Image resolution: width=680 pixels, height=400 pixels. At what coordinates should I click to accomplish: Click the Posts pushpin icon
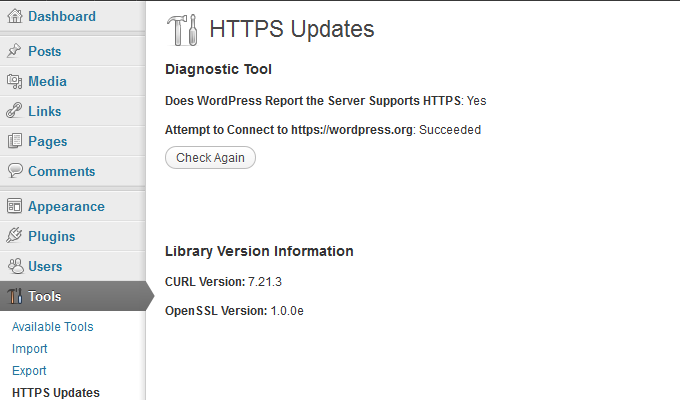pos(14,51)
